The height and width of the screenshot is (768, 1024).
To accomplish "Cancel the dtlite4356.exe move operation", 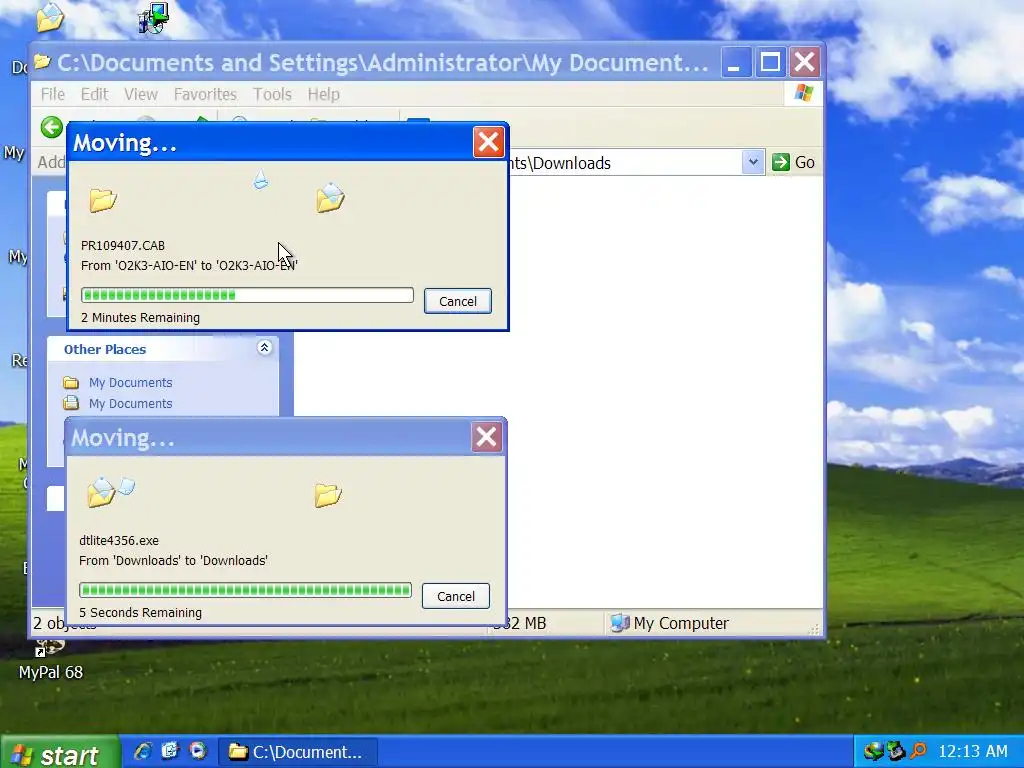I will 455,596.
